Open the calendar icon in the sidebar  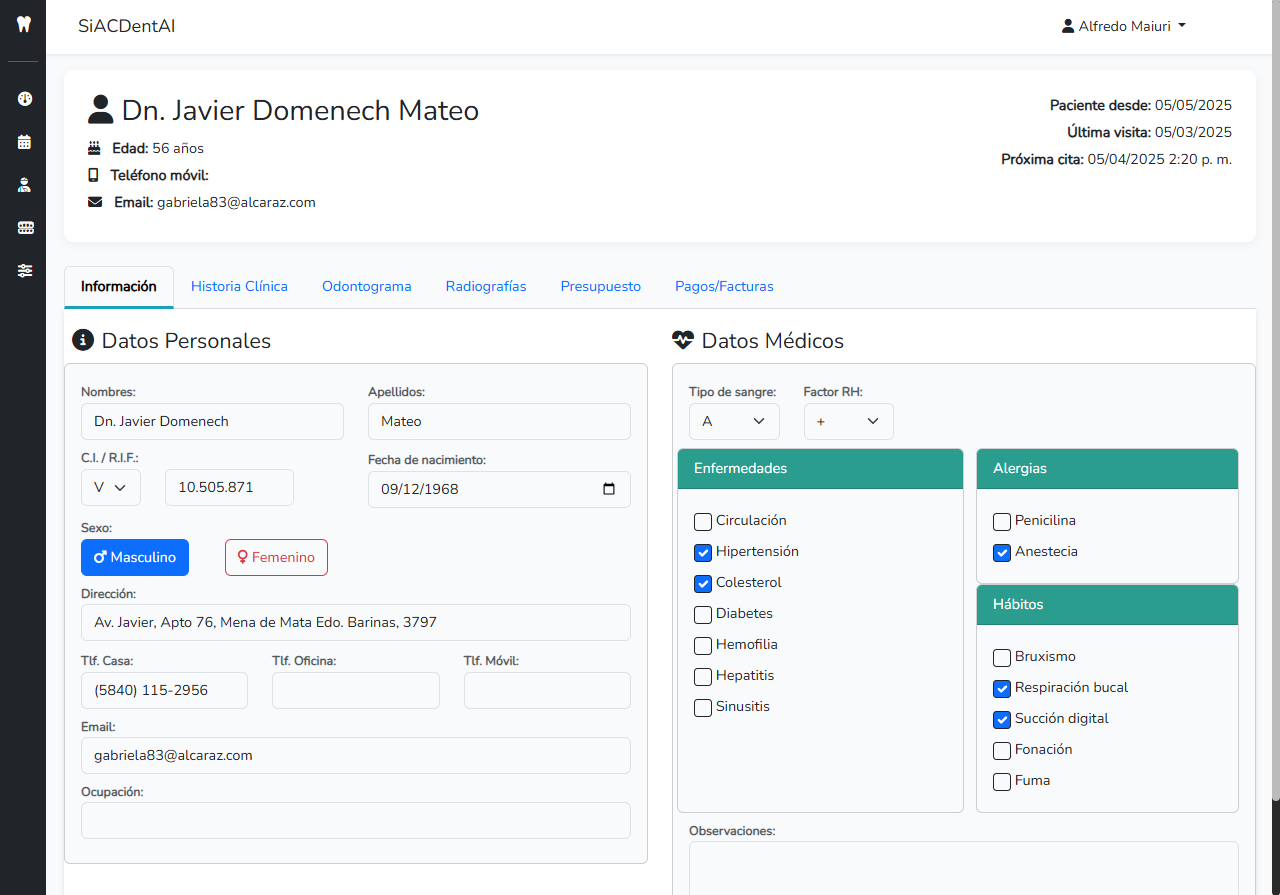point(25,142)
